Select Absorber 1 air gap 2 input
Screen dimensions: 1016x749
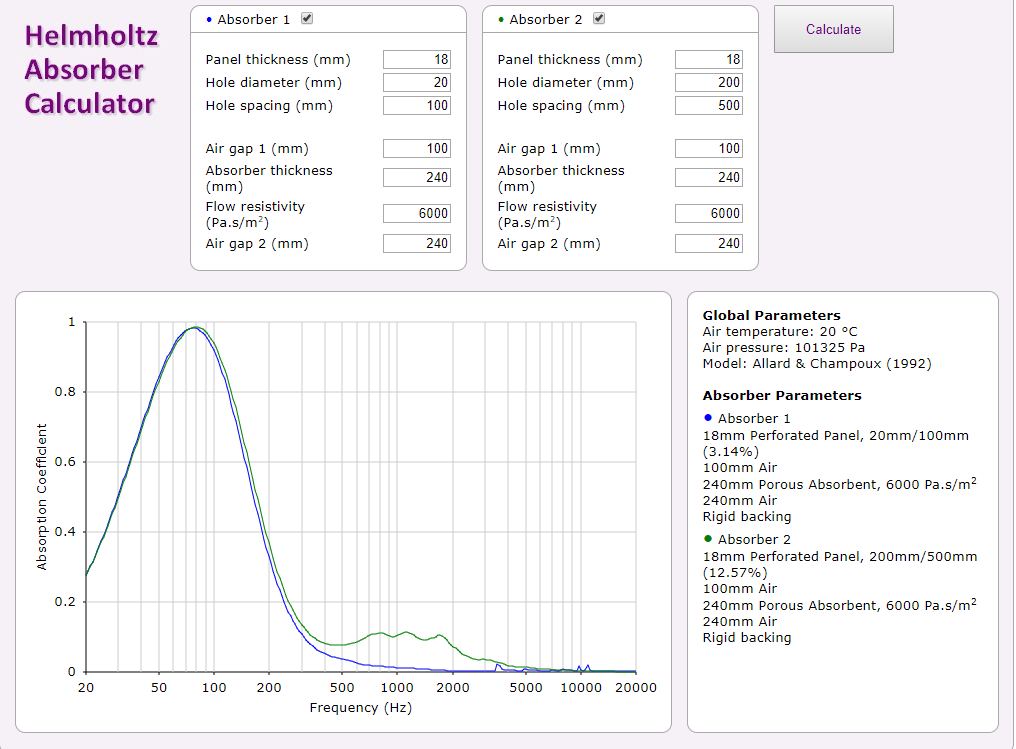point(416,244)
